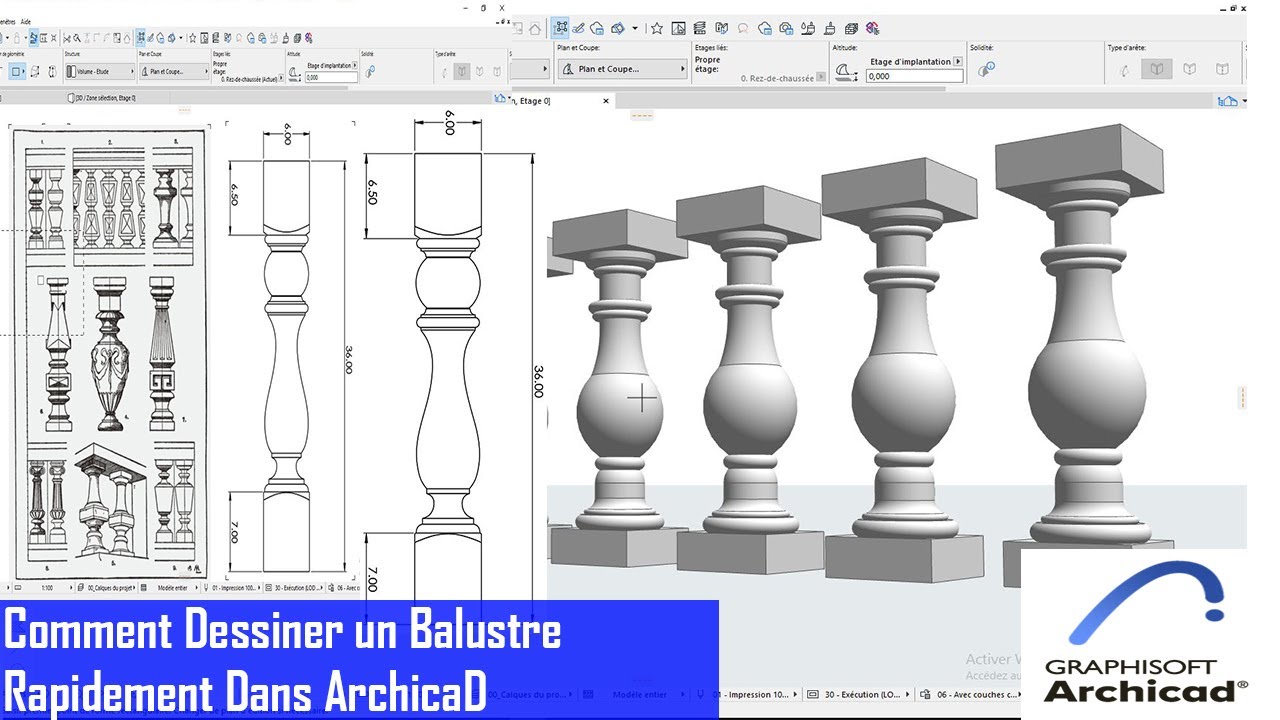Open the 'Plan et Coupe...' dropdown in left window
Viewport: 1280px width, 720px height.
(x=172, y=71)
